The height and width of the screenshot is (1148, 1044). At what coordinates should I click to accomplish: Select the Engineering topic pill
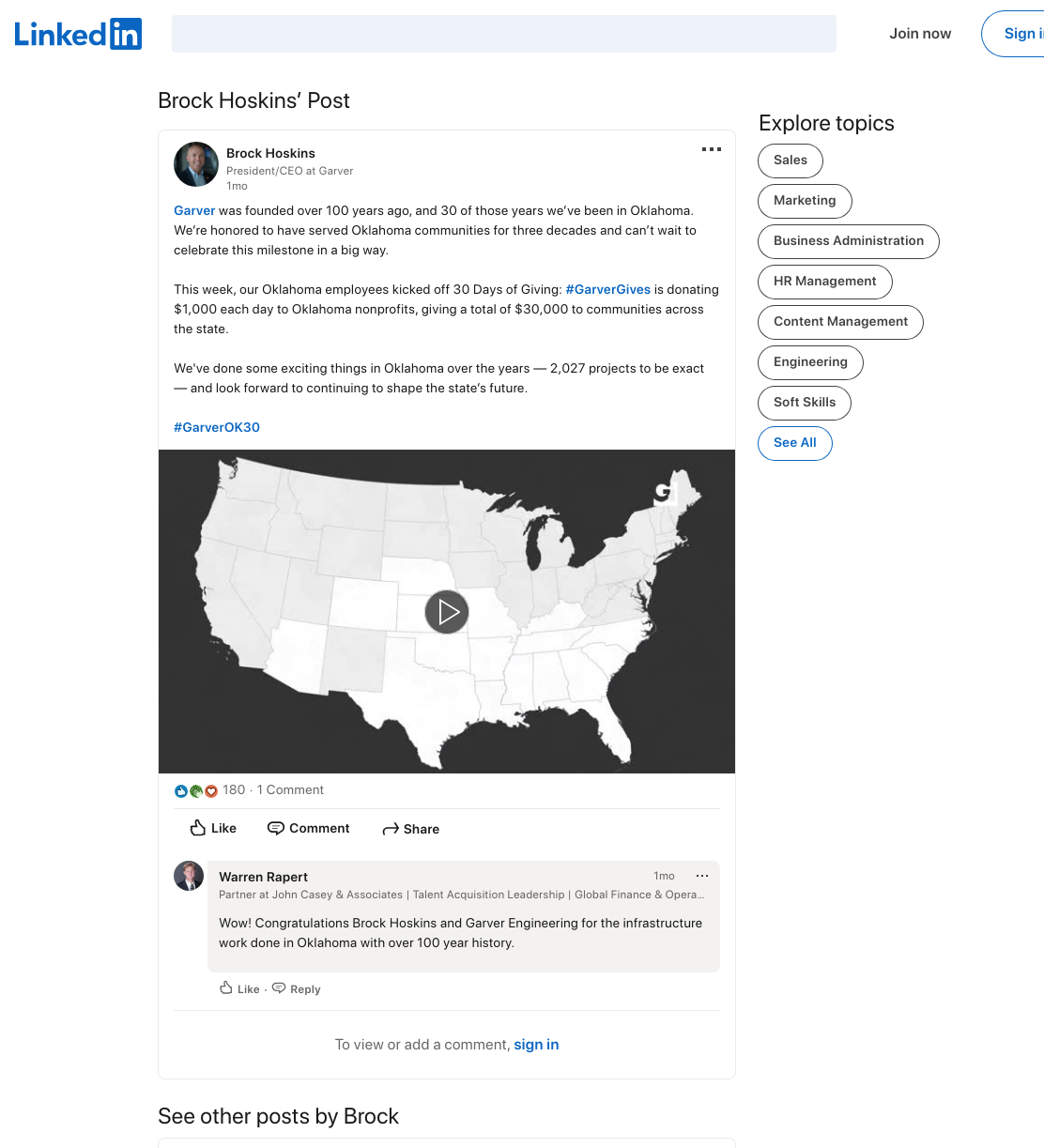coord(810,362)
